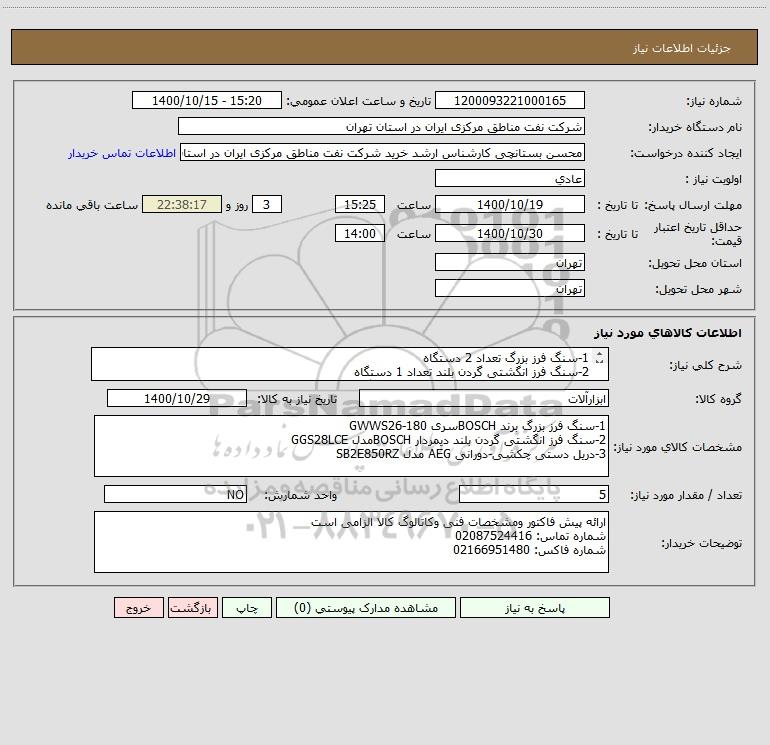This screenshot has width=770, height=745.
Task: Click the fax number line 02166951480
Action: pyautogui.click(x=529, y=550)
